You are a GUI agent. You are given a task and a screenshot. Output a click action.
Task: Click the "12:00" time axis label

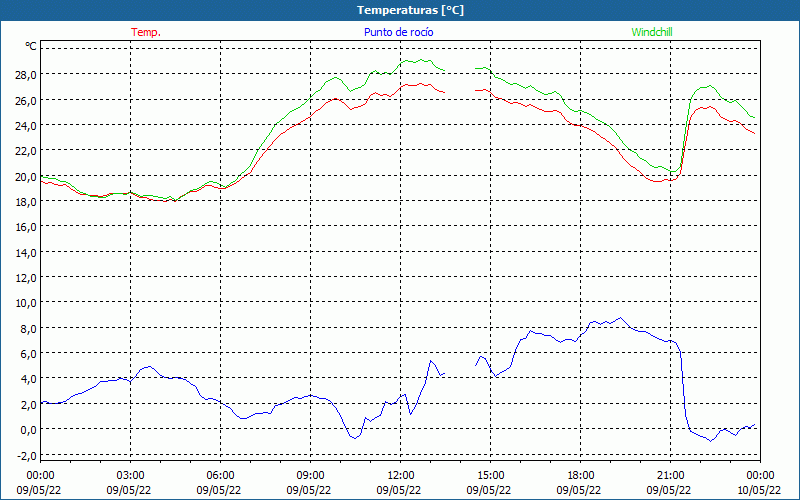tap(401, 476)
